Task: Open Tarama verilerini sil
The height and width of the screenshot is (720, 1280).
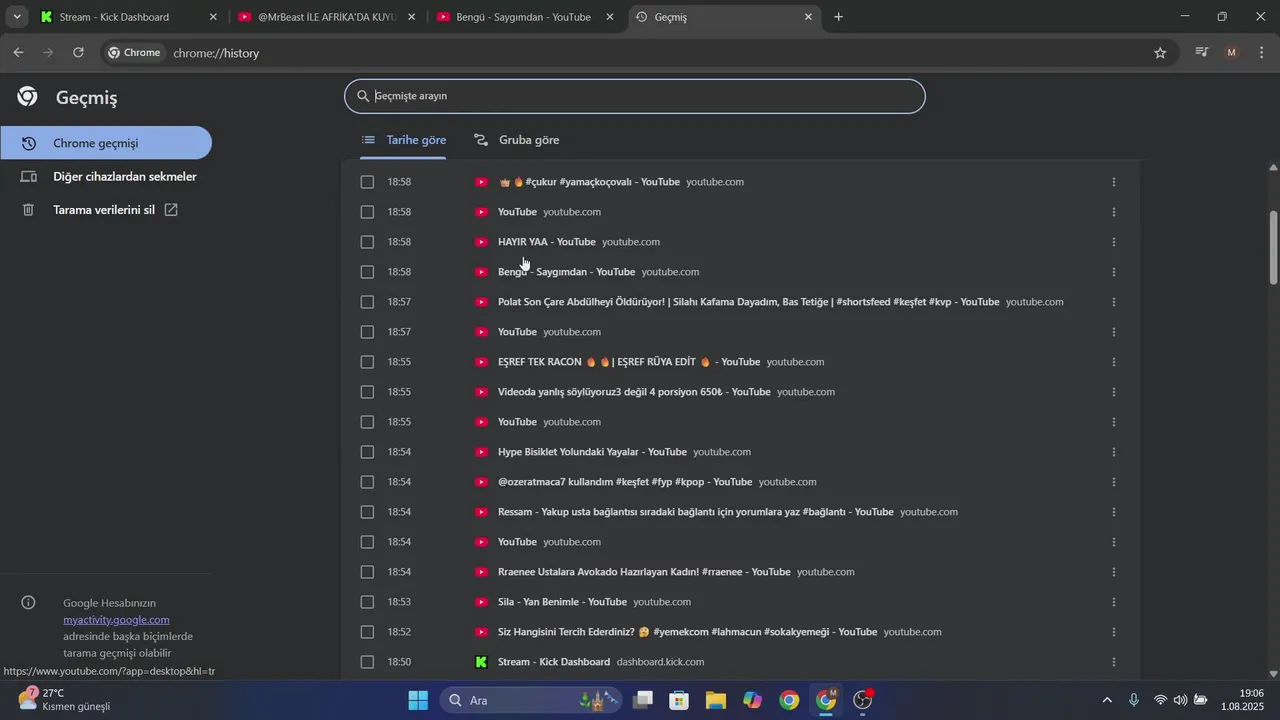Action: (106, 210)
